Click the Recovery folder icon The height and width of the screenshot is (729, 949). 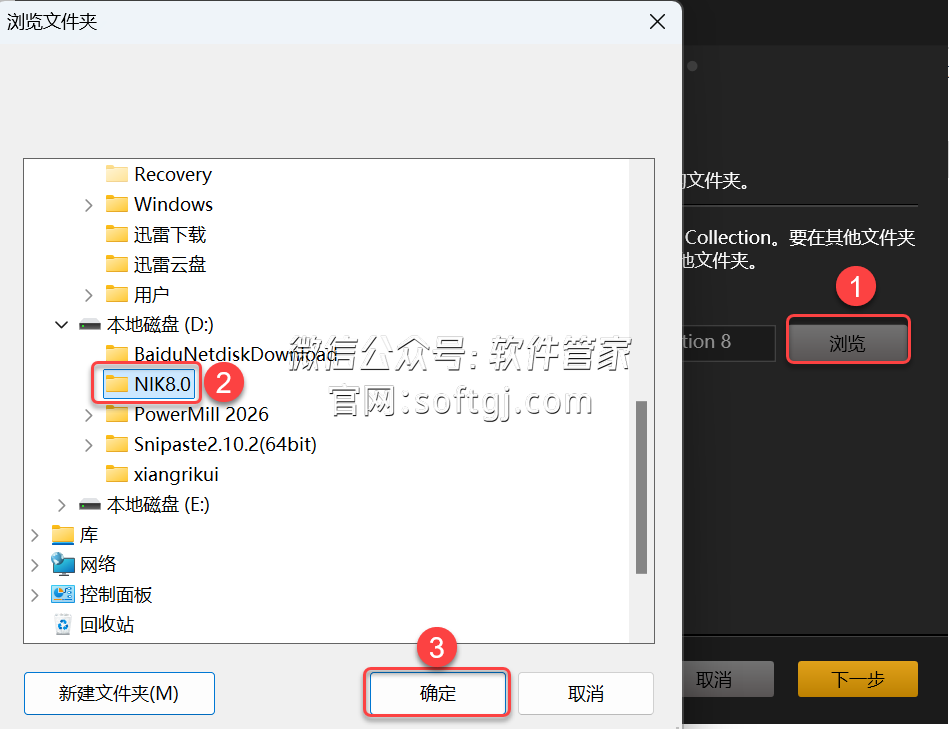tap(116, 174)
